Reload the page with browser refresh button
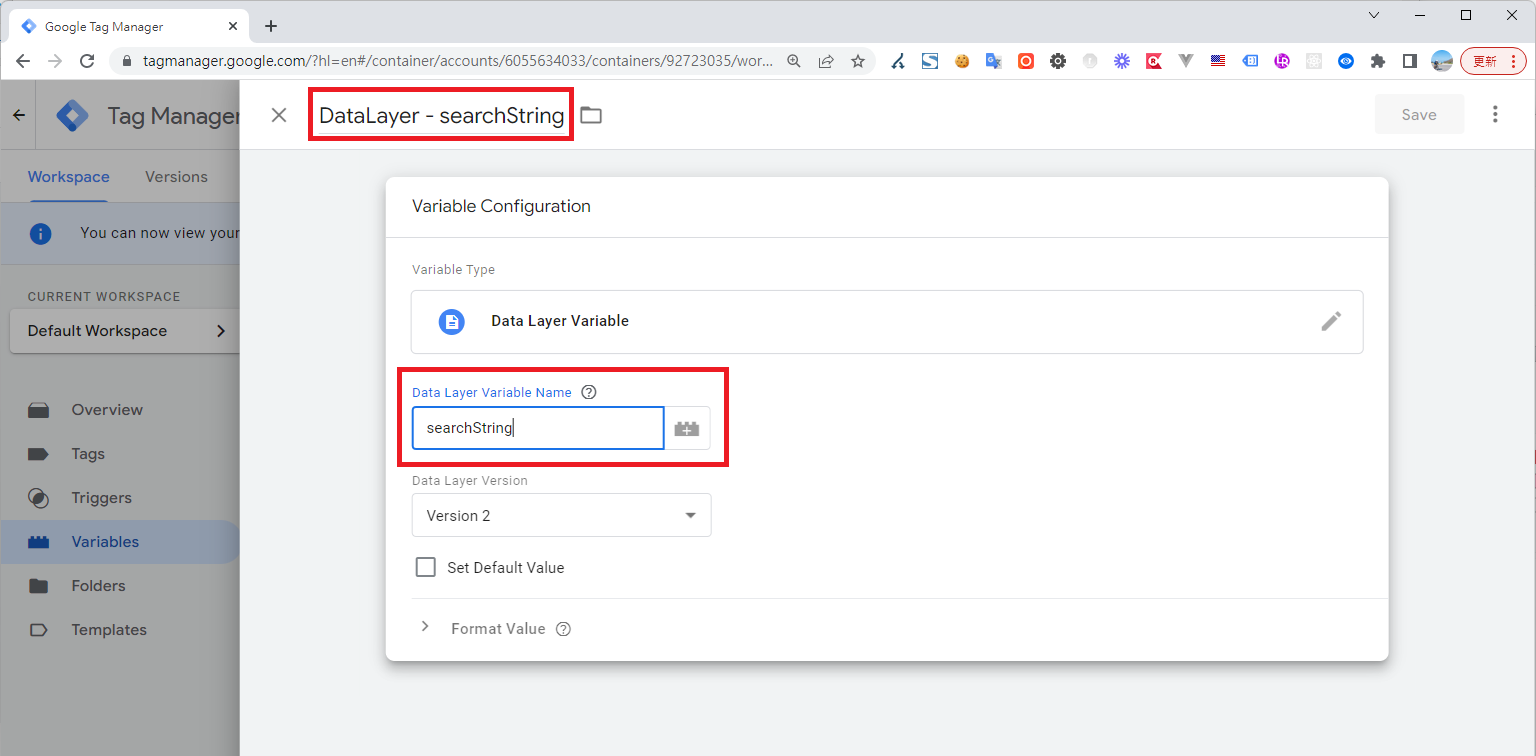Screen dimensions: 1536x756 pyautogui.click(x=87, y=61)
